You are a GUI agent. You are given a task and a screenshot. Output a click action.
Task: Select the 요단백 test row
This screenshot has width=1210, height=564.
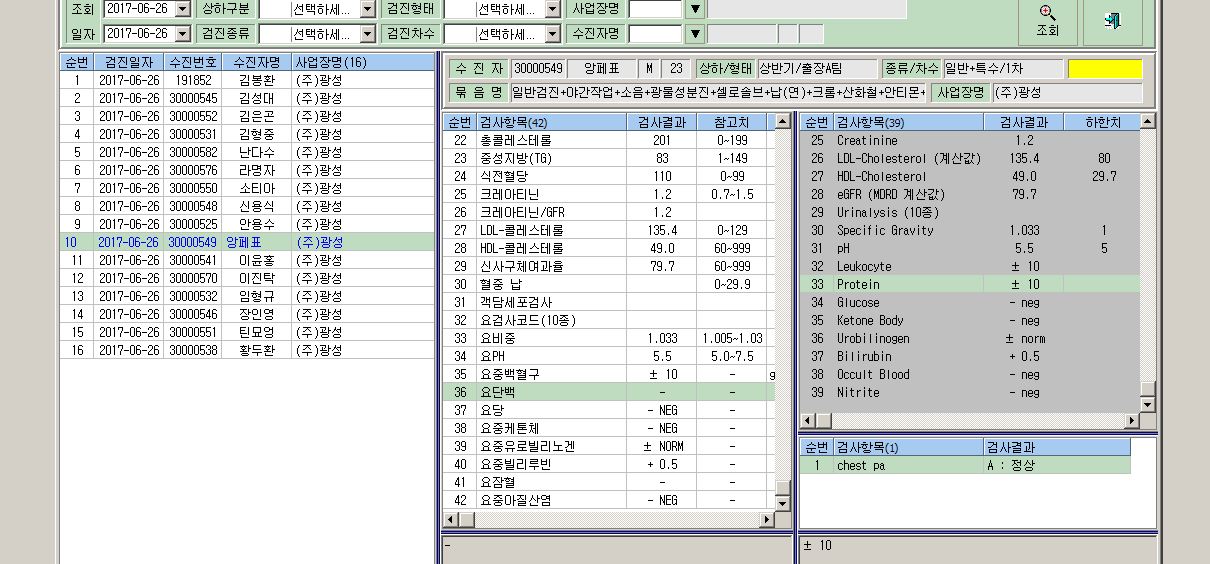(610, 392)
